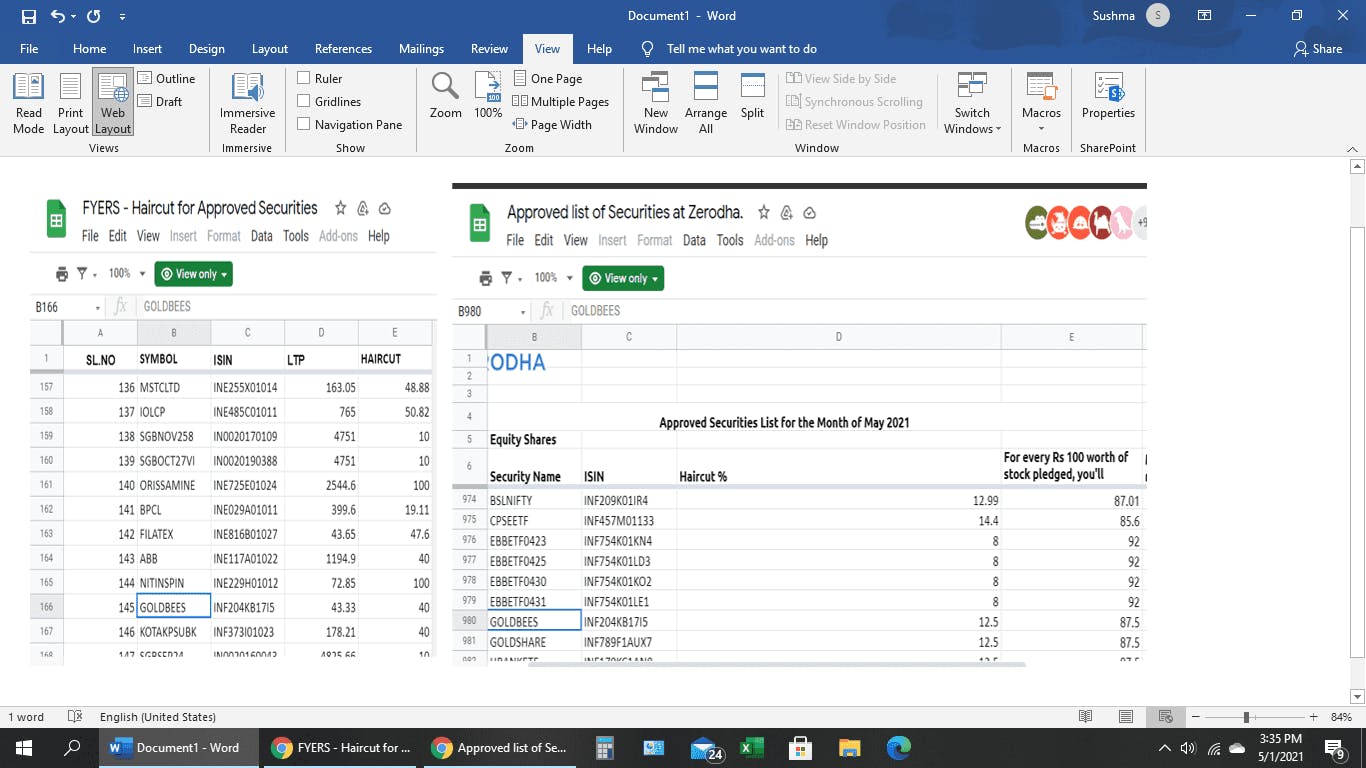Viewport: 1366px width, 768px height.
Task: Toggle the Gridlines checkbox
Action: (304, 101)
